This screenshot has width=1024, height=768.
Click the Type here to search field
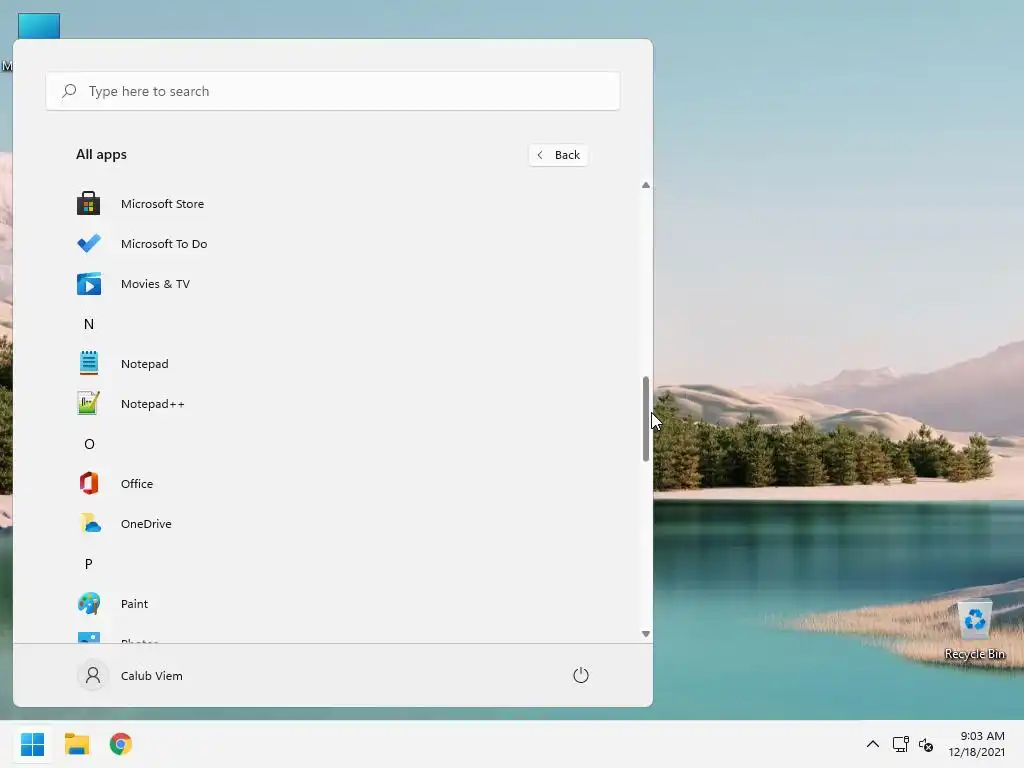[x=333, y=91]
